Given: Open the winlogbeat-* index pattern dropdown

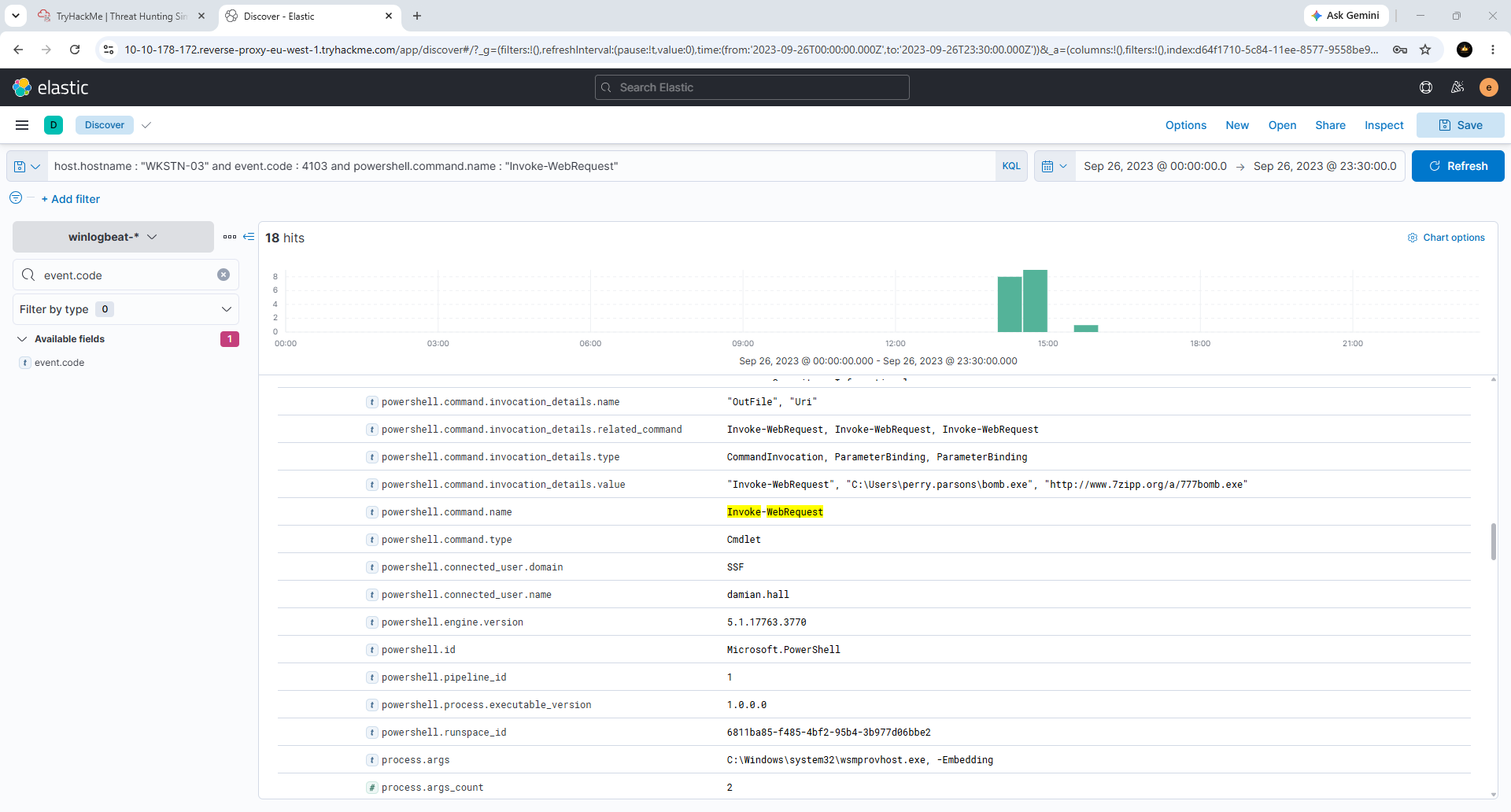Looking at the screenshot, I should pyautogui.click(x=113, y=237).
